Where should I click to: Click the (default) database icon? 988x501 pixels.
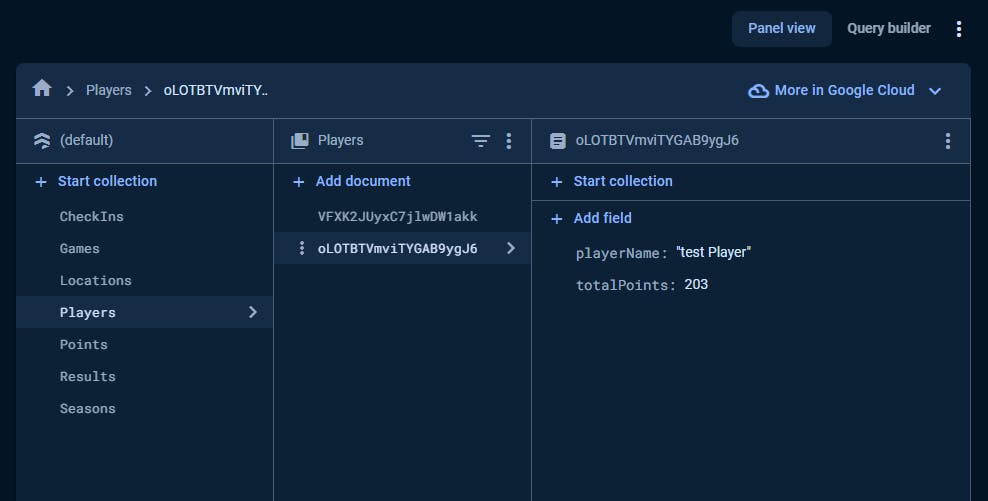(42, 141)
